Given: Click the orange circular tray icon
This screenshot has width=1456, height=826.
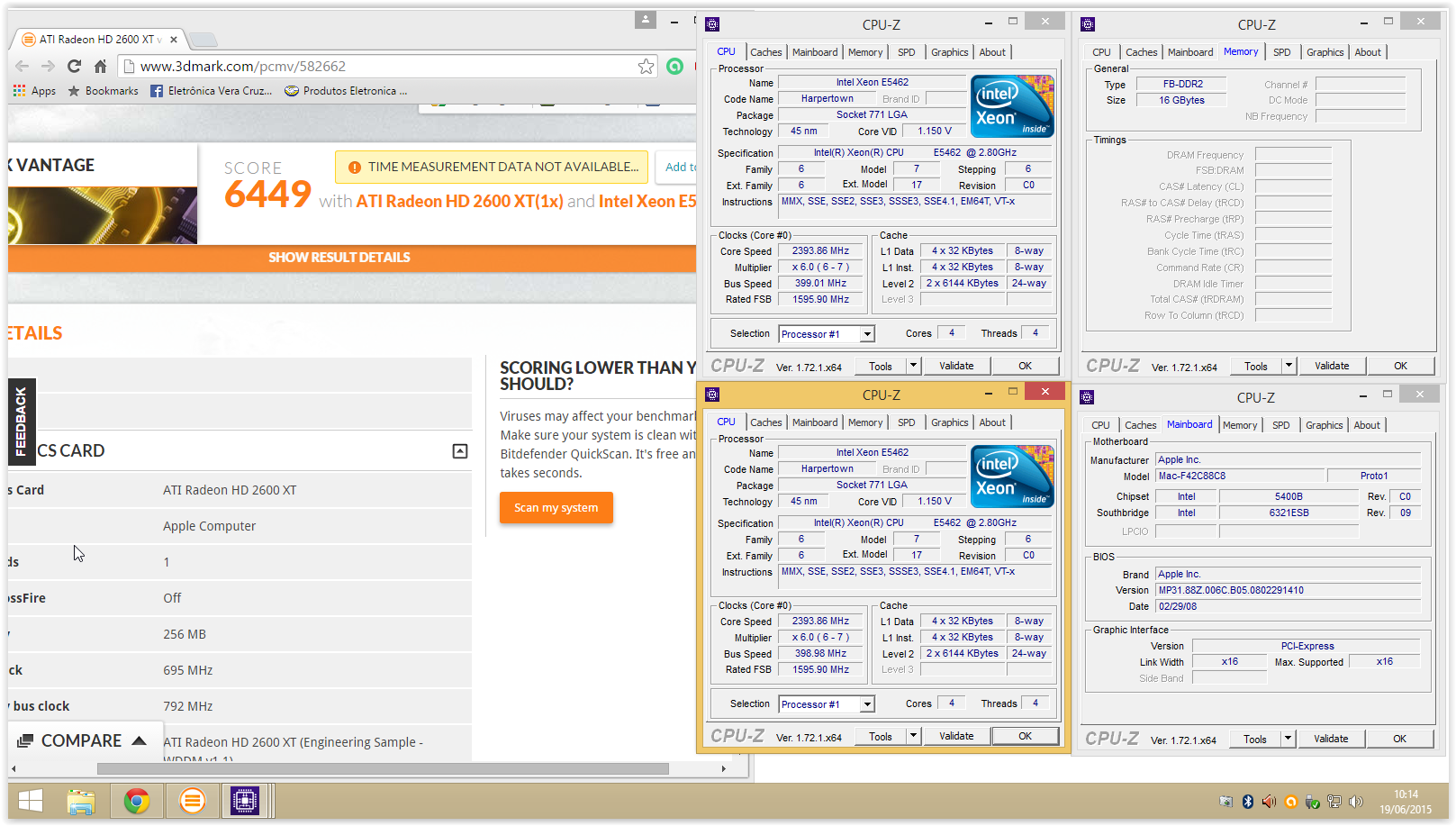Looking at the screenshot, I should point(1291,802).
